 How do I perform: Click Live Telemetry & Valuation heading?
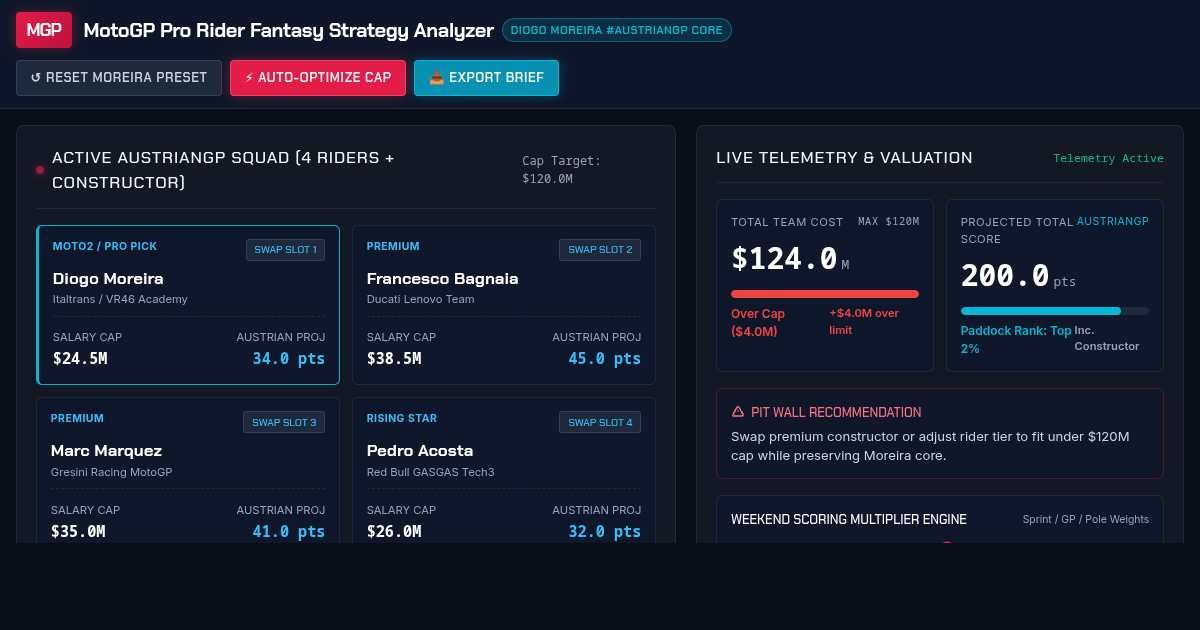tap(844, 157)
